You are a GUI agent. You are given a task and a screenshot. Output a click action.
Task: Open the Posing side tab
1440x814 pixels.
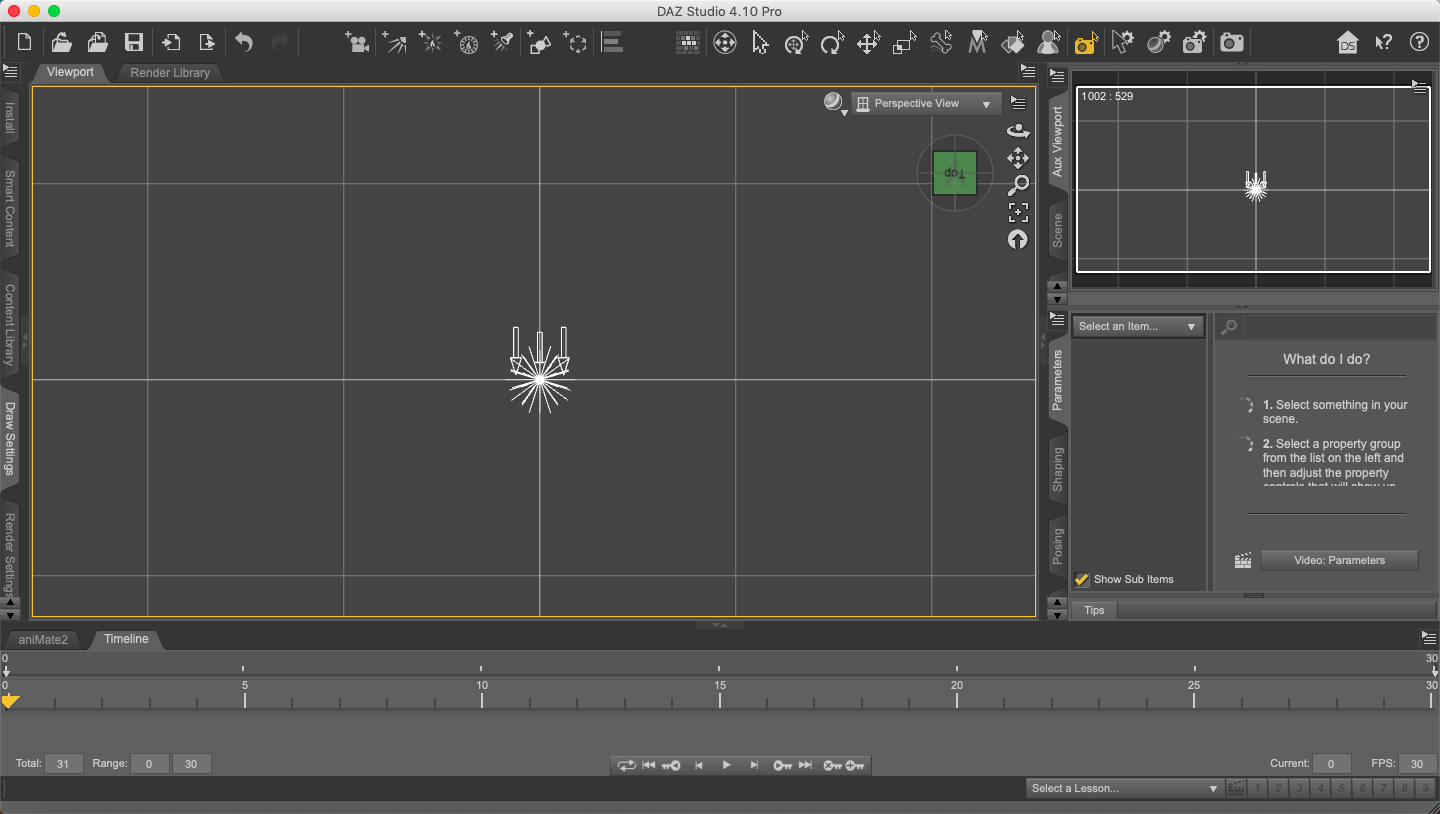pyautogui.click(x=1057, y=546)
